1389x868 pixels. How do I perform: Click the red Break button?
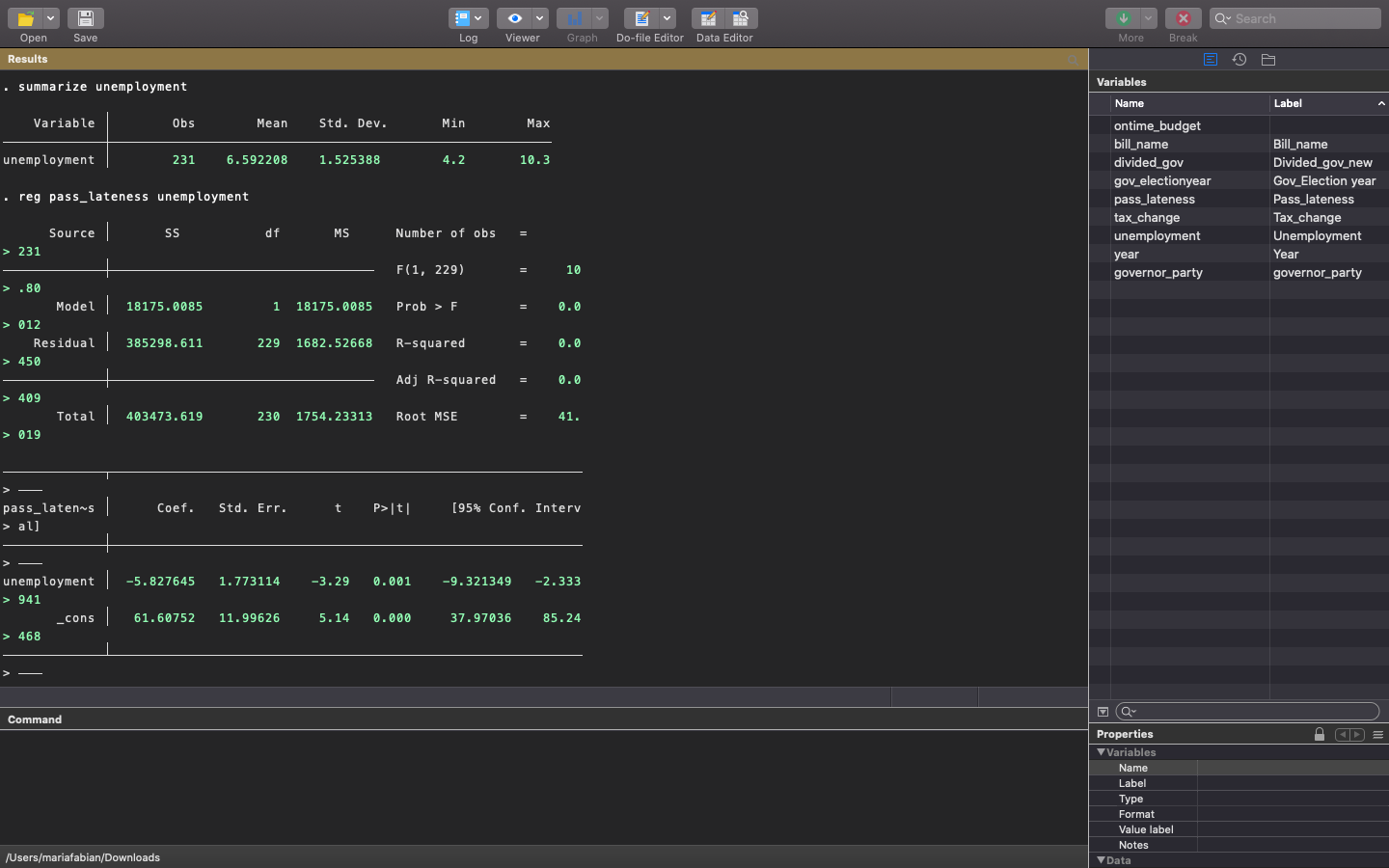[x=1184, y=18]
